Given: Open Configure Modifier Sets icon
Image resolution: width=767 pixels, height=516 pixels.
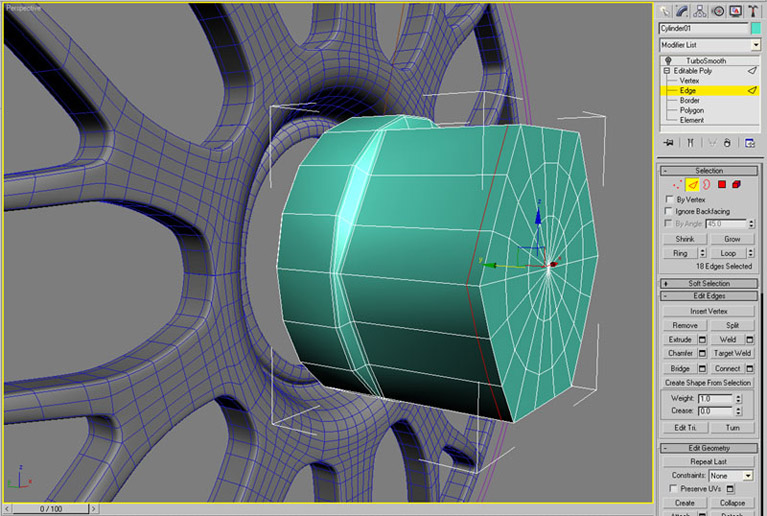Looking at the screenshot, I should tap(751, 143).
